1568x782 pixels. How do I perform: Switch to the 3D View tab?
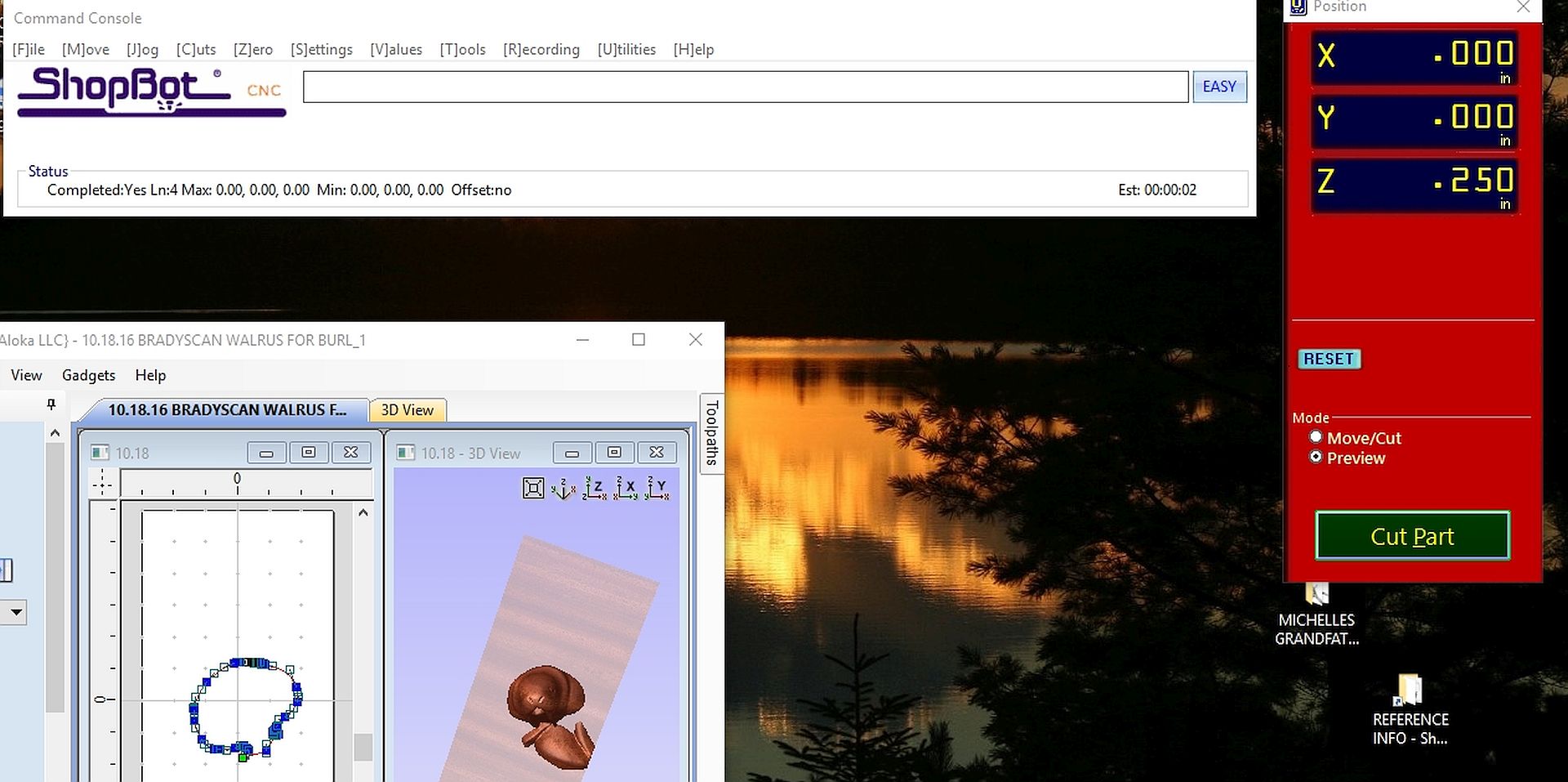(407, 410)
